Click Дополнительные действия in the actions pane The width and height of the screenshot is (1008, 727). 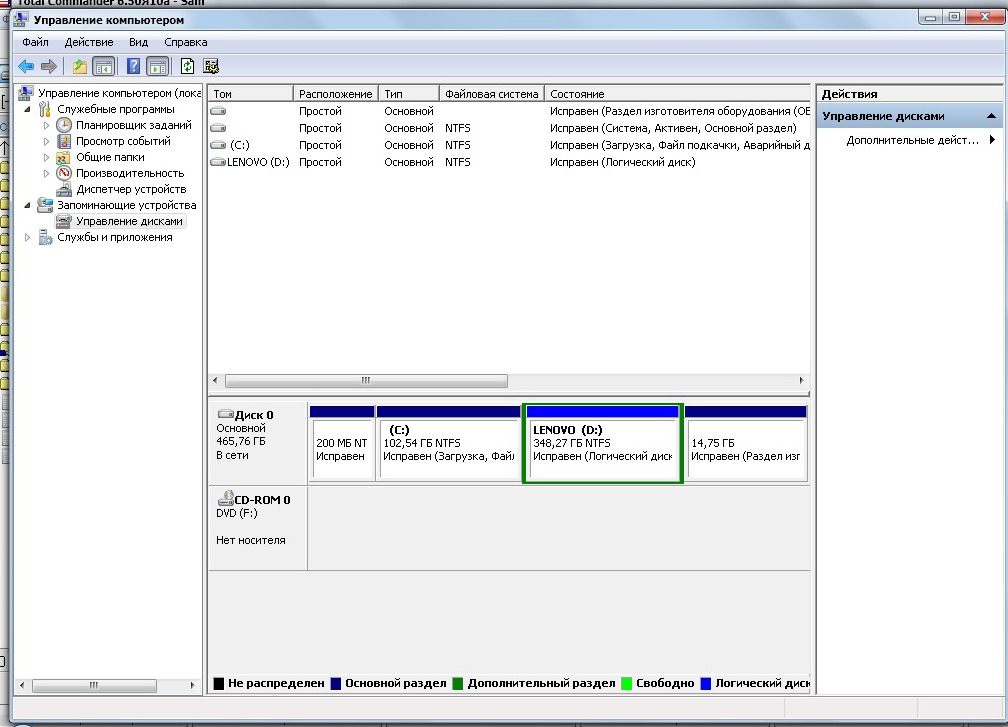click(912, 140)
